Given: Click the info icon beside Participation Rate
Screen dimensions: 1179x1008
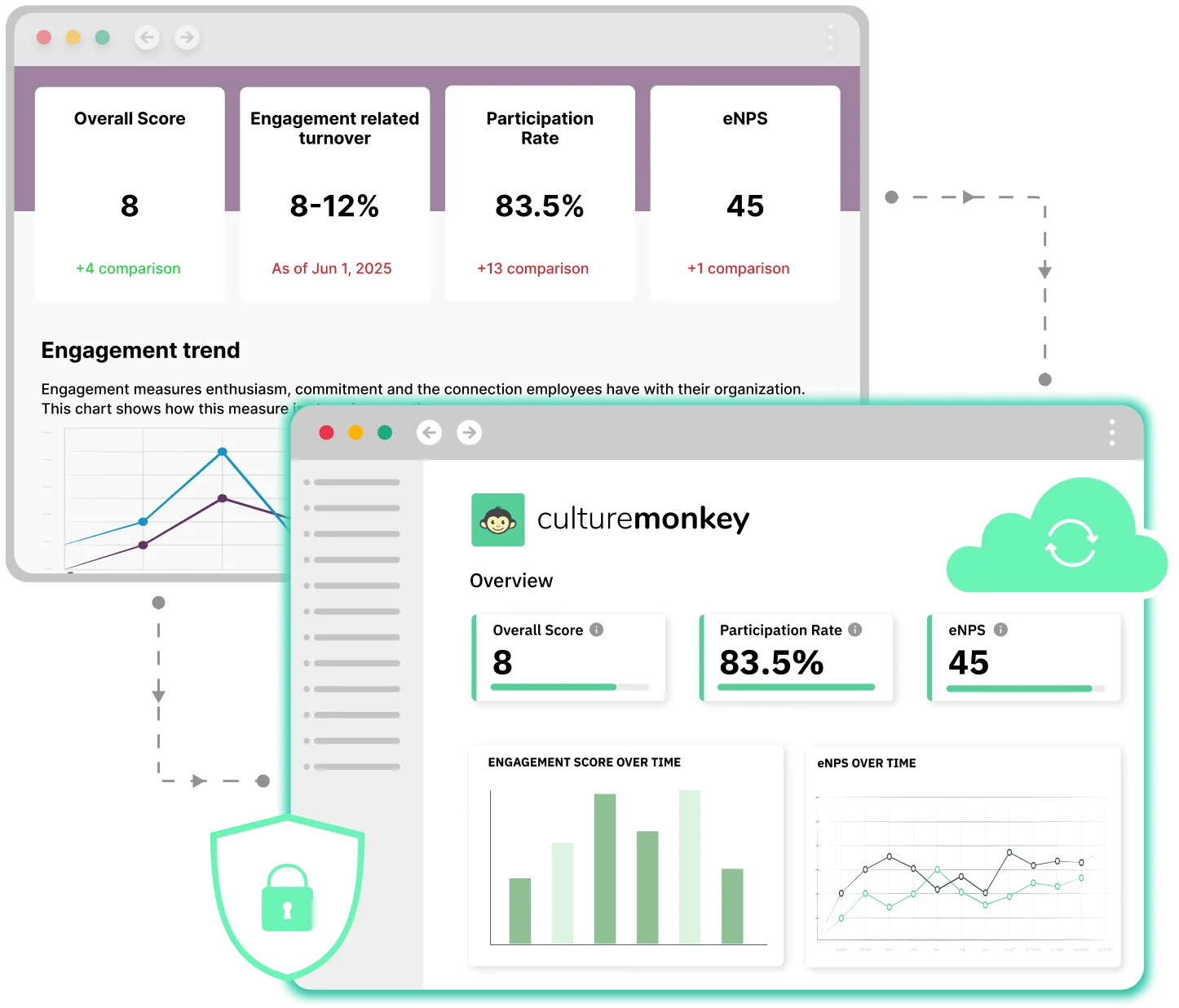Looking at the screenshot, I should click(x=855, y=630).
